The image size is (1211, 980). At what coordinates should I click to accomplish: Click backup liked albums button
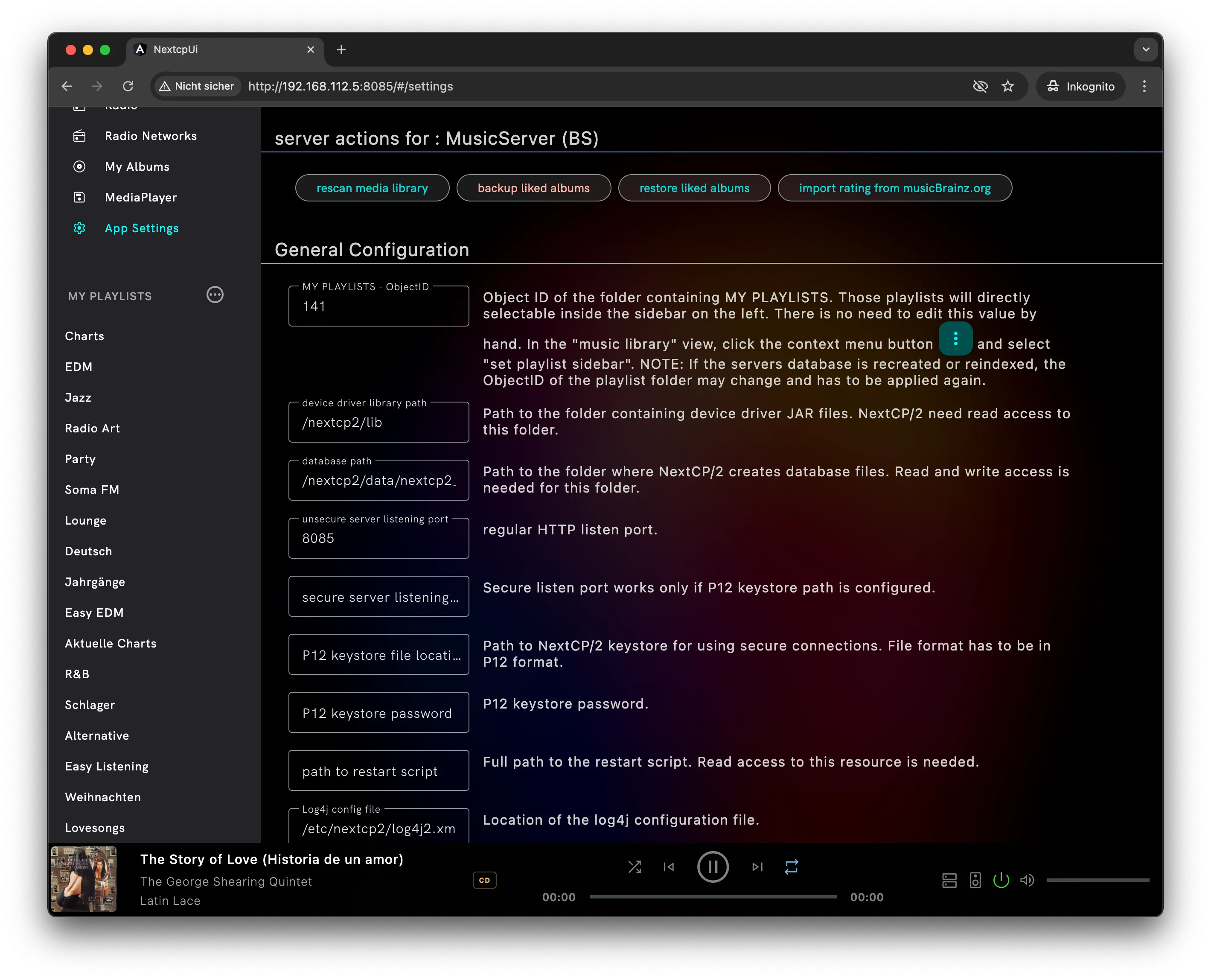point(533,188)
